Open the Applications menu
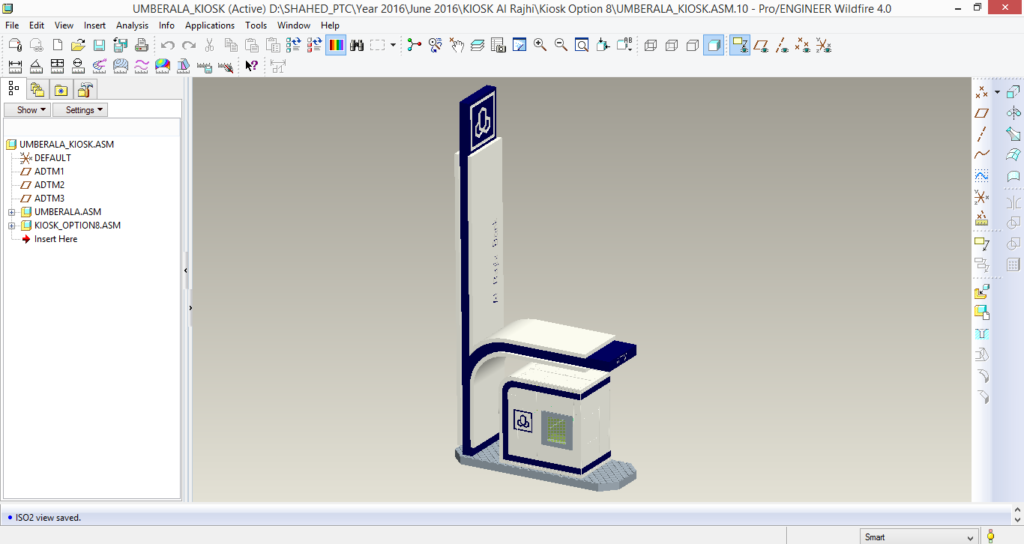This screenshot has width=1024, height=544. click(x=210, y=25)
